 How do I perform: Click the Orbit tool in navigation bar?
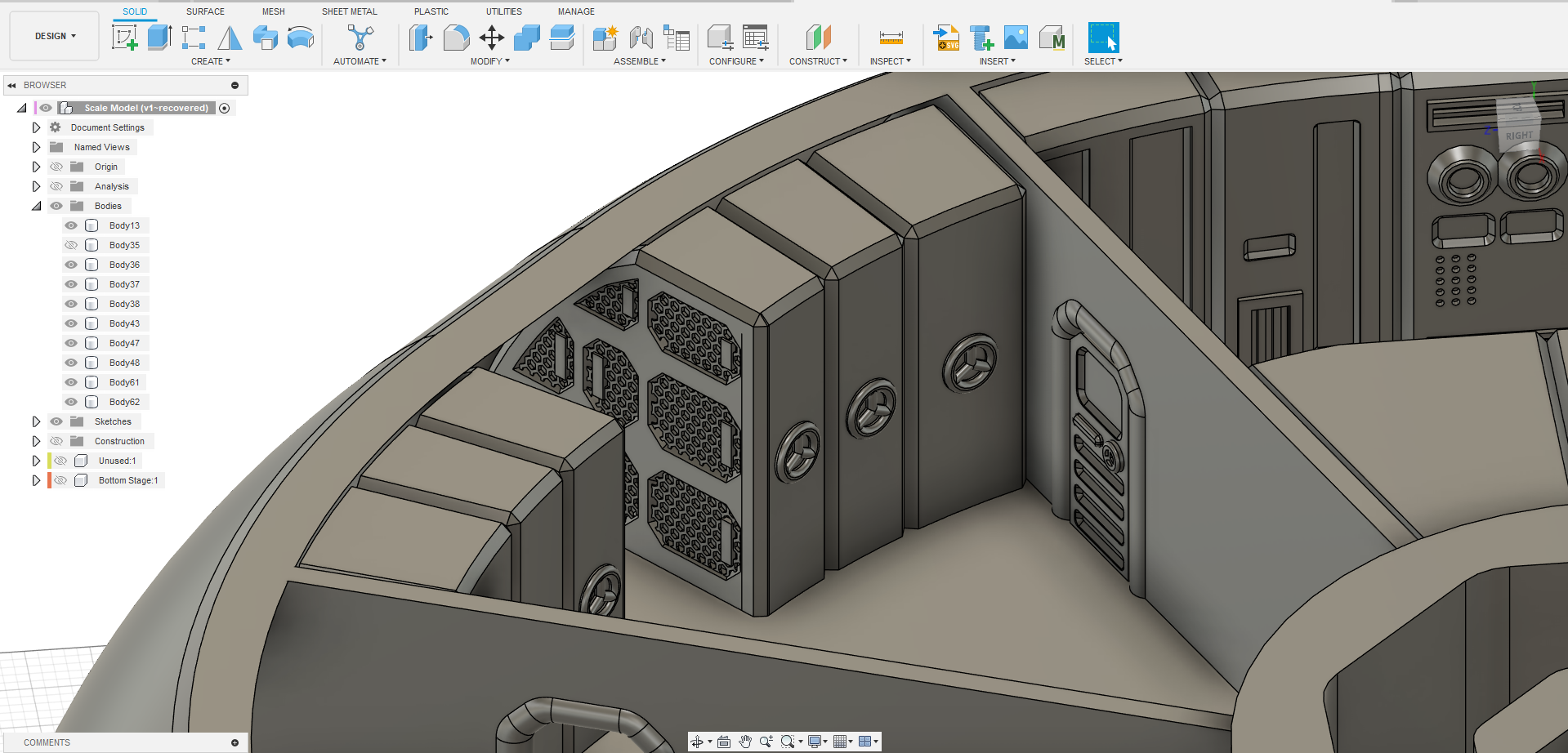697,742
